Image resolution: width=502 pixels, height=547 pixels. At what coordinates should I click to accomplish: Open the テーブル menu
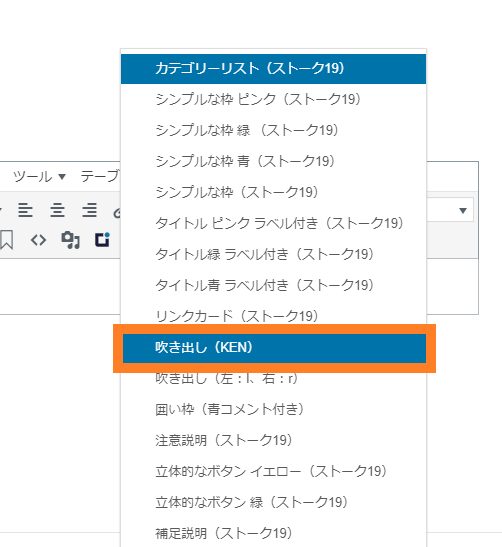pos(100,176)
